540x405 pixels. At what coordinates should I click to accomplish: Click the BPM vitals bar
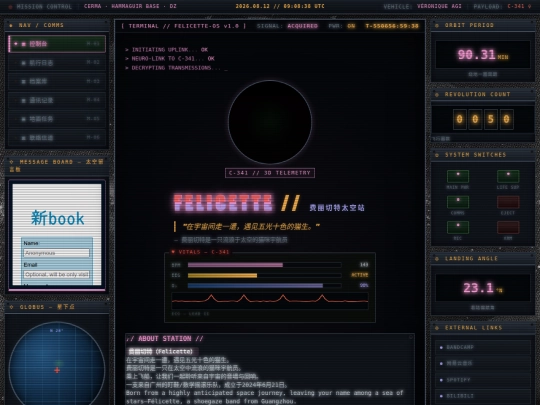(264, 265)
